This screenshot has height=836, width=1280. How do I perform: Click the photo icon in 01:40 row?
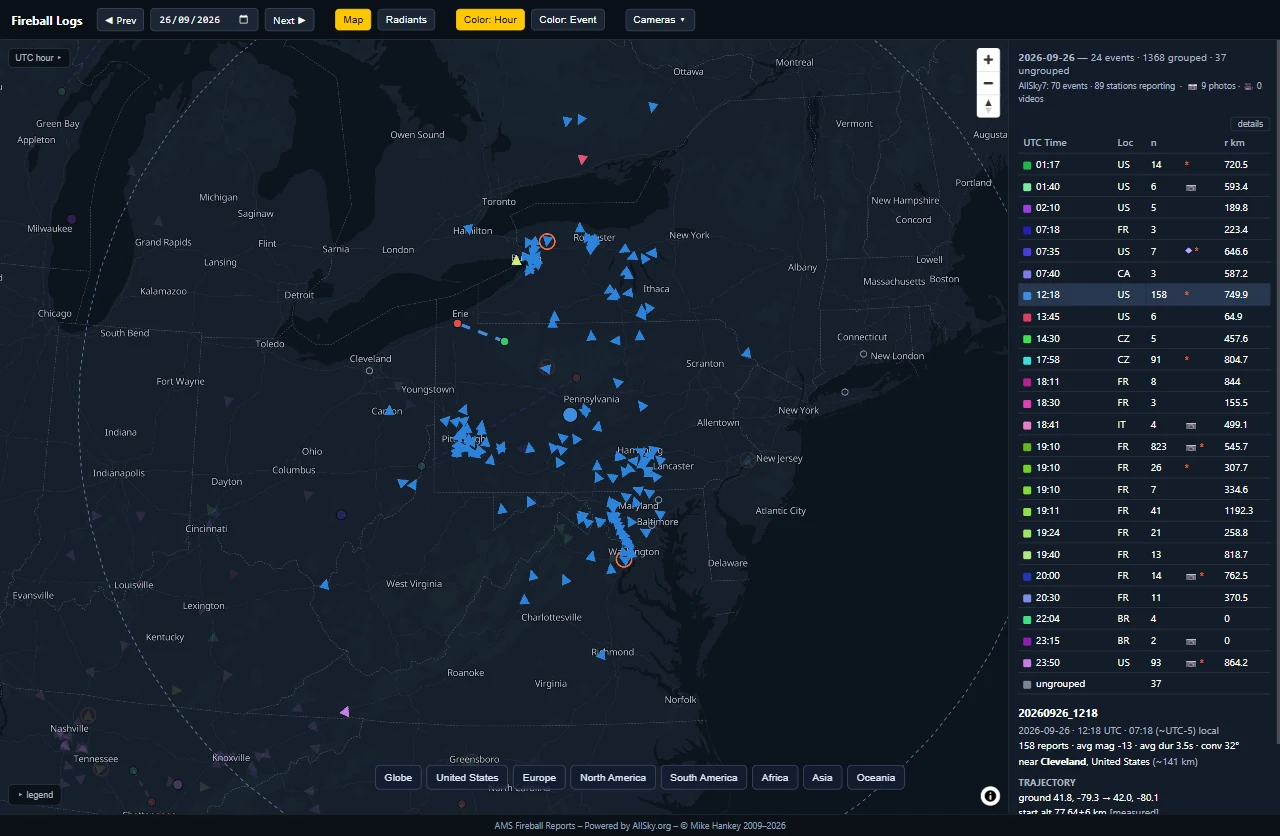pos(1191,187)
